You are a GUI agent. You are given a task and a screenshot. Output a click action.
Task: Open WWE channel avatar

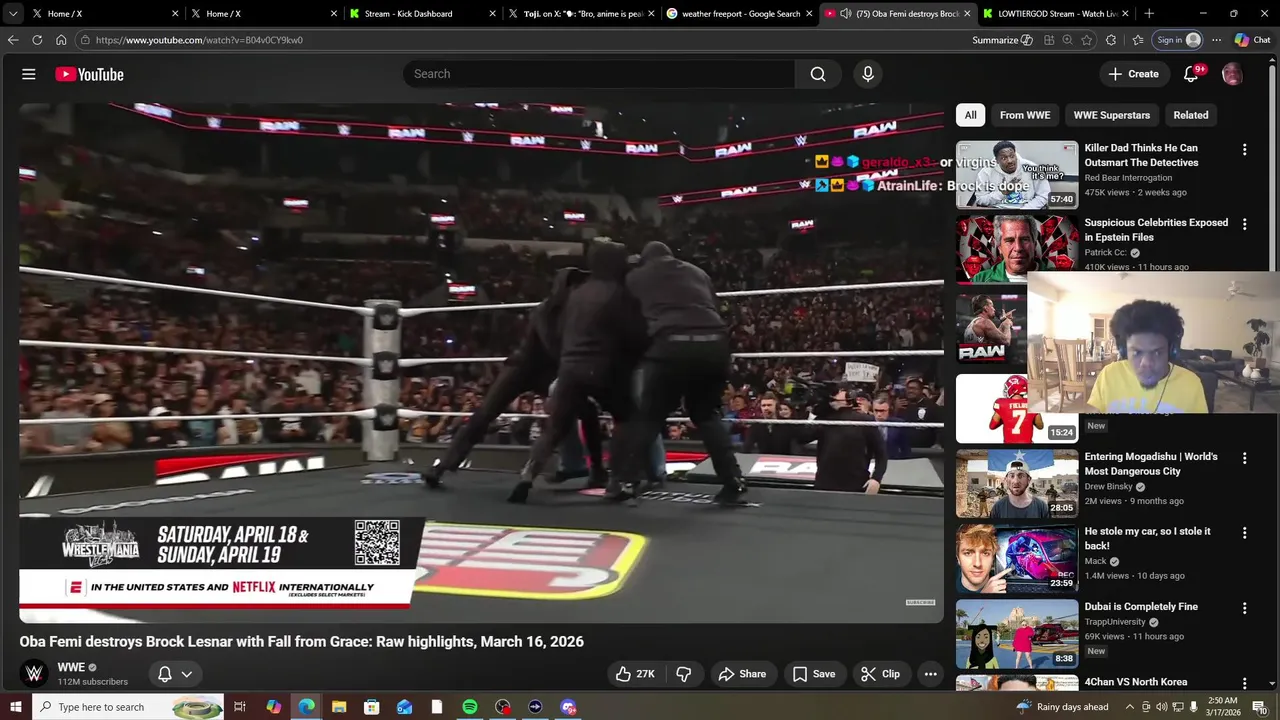tap(34, 674)
